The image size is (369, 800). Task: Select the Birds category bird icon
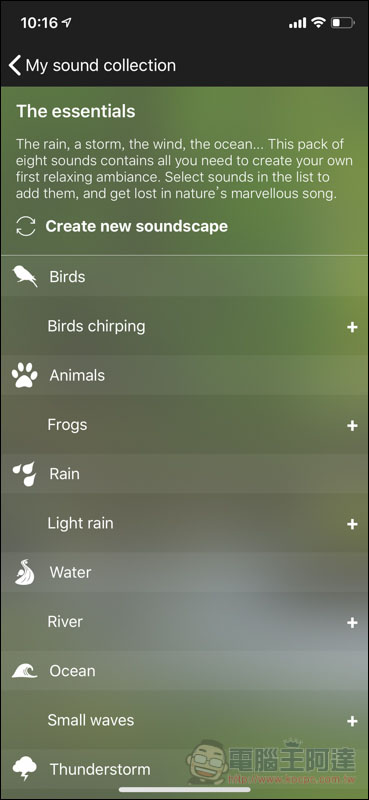[25, 276]
